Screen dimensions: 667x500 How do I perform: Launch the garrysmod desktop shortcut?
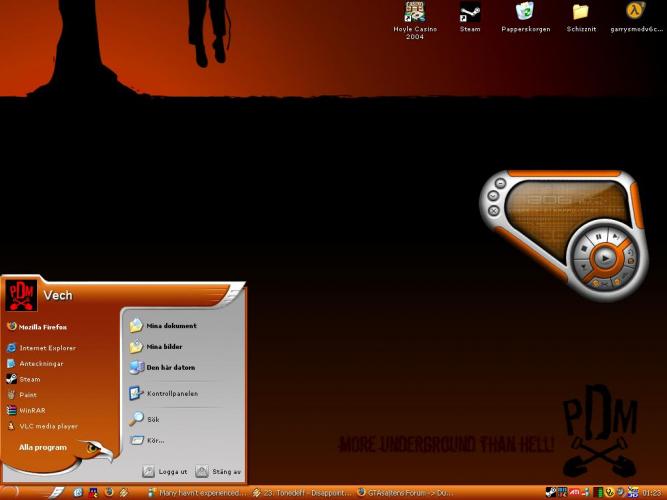click(x=636, y=12)
